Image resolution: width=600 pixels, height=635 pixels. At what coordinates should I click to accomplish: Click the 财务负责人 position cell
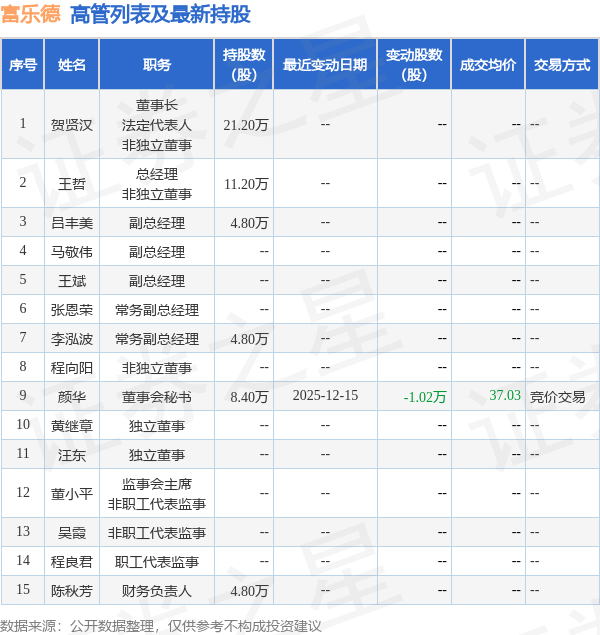tap(157, 591)
